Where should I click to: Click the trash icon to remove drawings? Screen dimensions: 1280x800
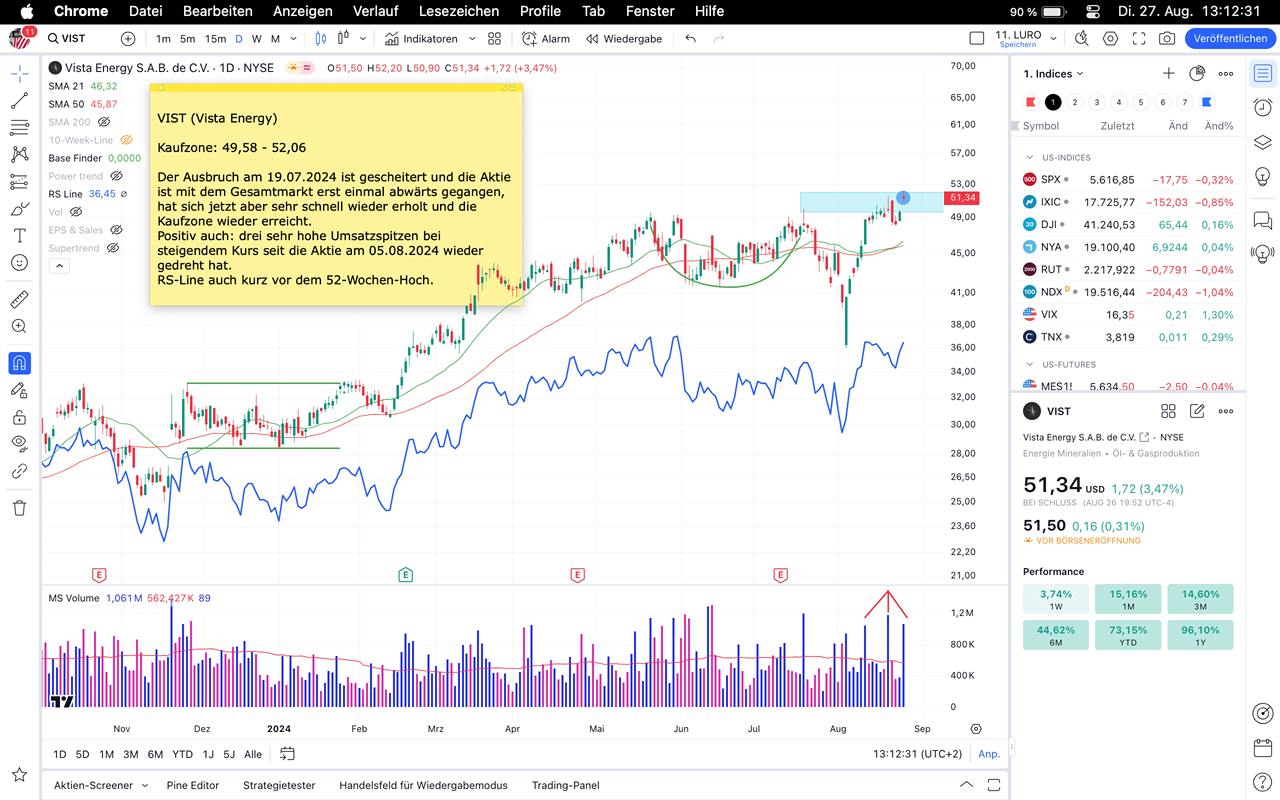19,508
